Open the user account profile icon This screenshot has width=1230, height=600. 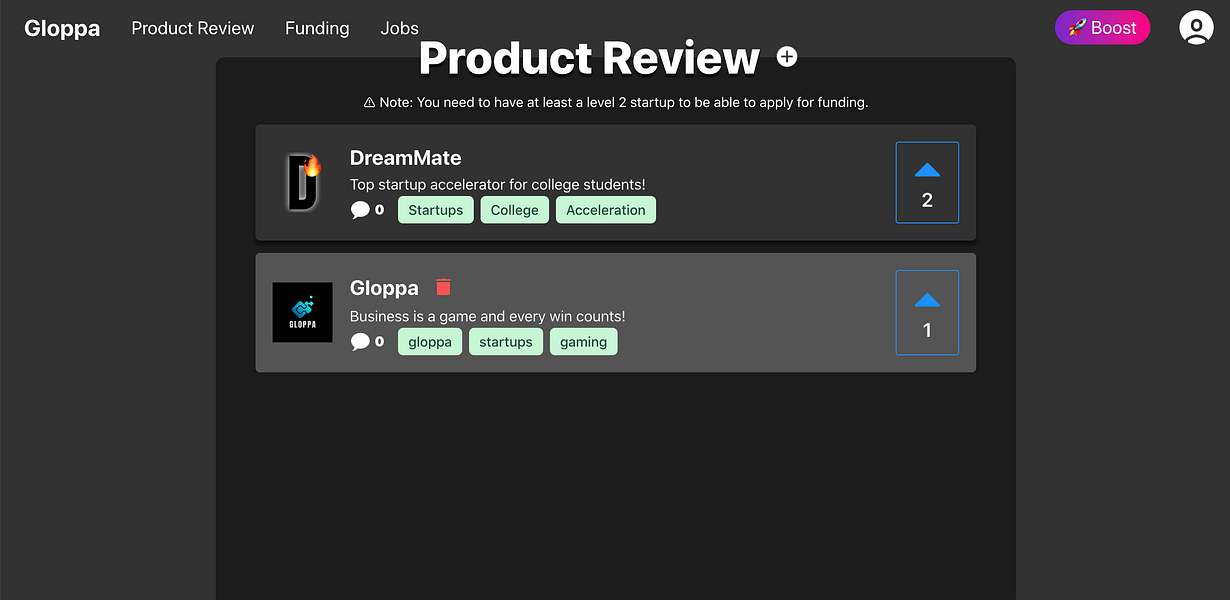coord(1196,27)
